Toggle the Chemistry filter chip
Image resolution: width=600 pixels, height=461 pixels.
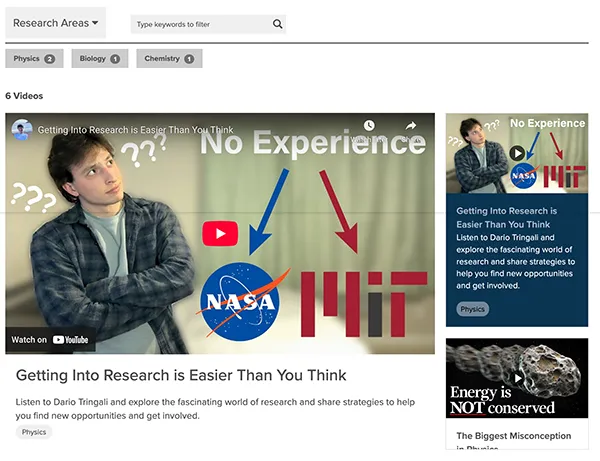coord(170,59)
